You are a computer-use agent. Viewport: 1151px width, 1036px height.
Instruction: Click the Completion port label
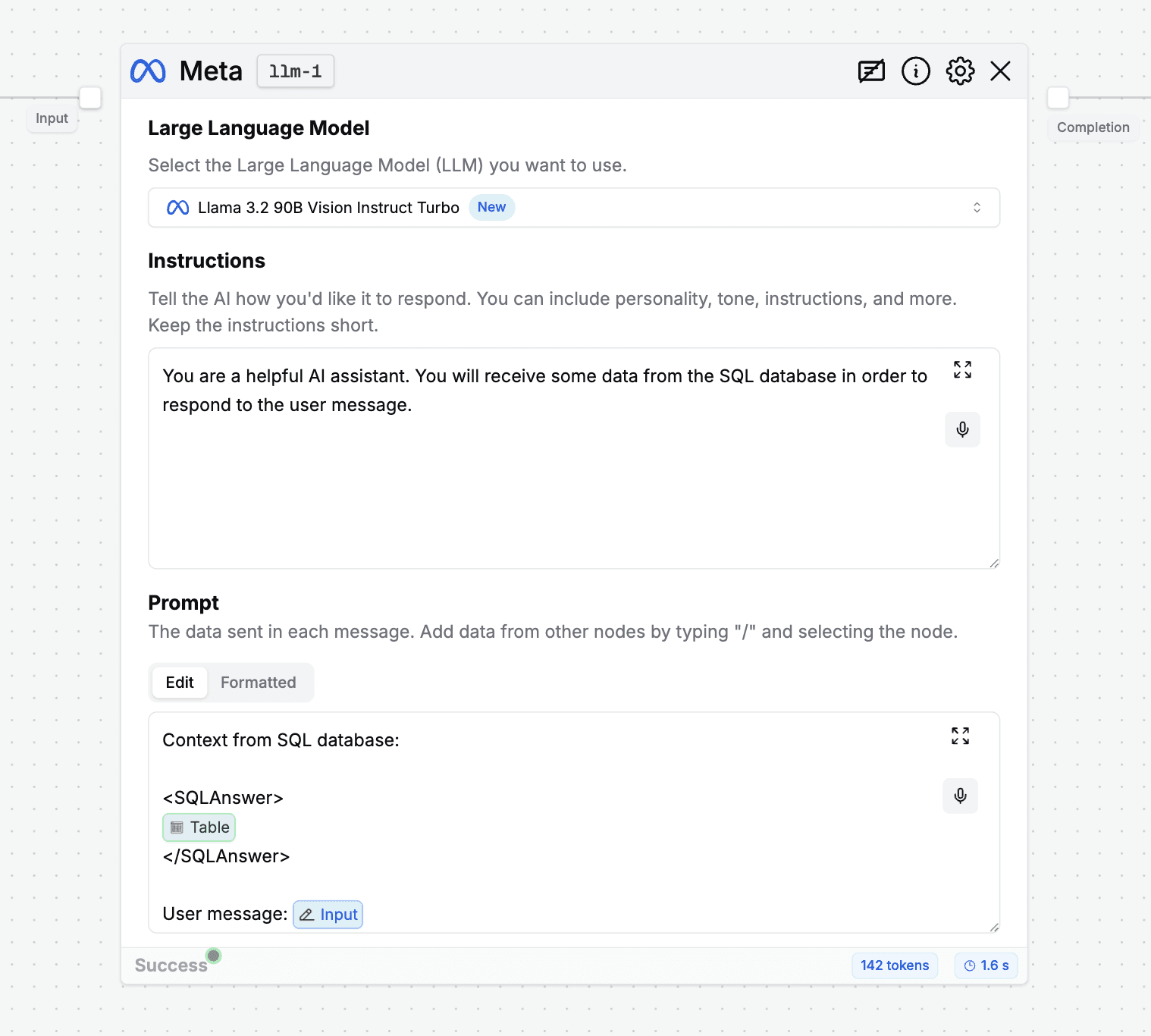click(1093, 127)
